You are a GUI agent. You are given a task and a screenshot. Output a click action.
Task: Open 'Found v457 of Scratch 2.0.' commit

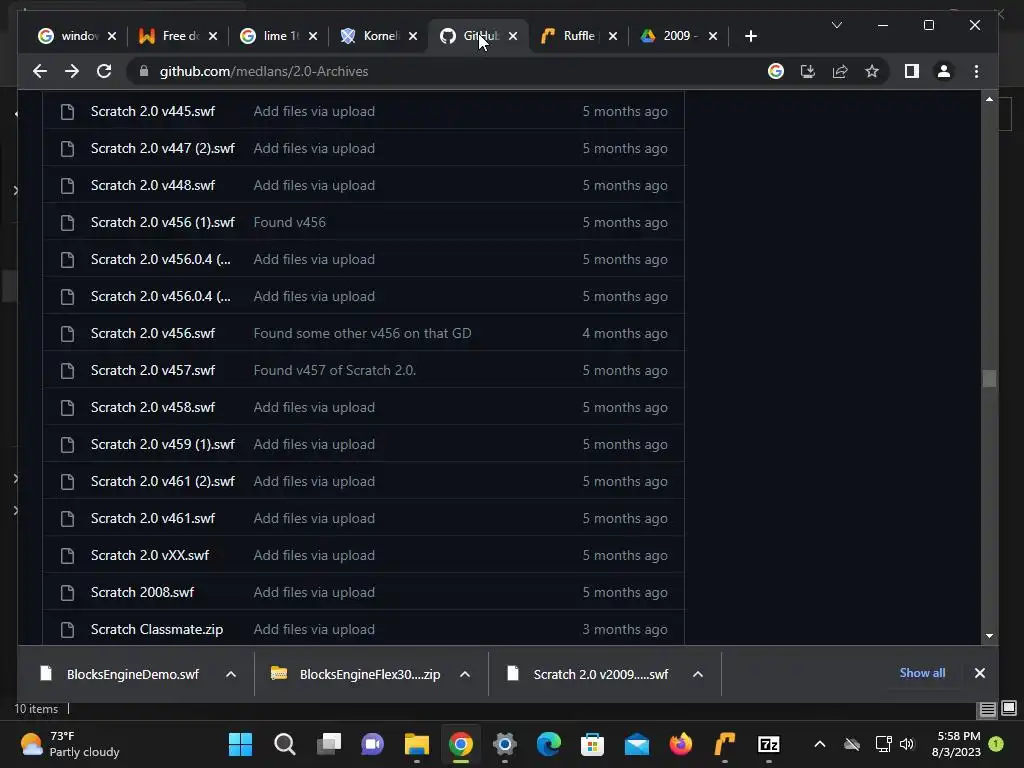(334, 370)
